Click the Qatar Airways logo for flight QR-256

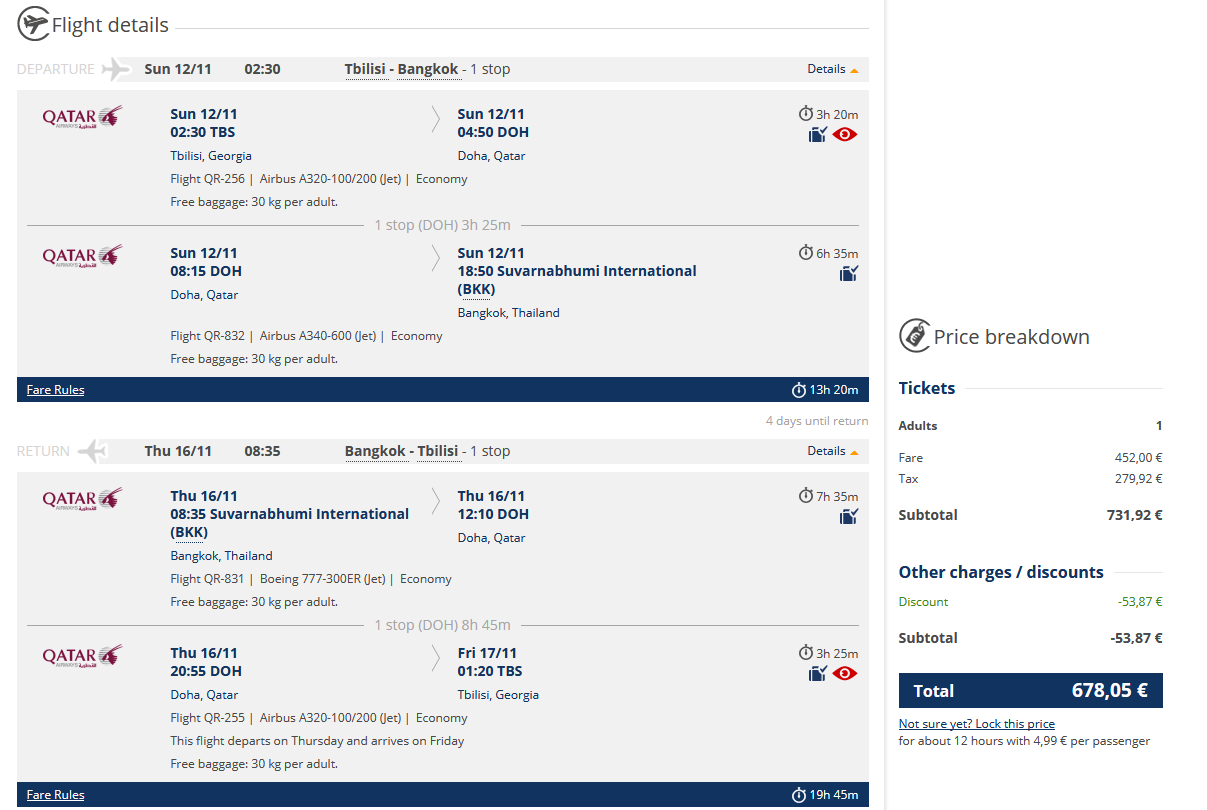click(82, 117)
